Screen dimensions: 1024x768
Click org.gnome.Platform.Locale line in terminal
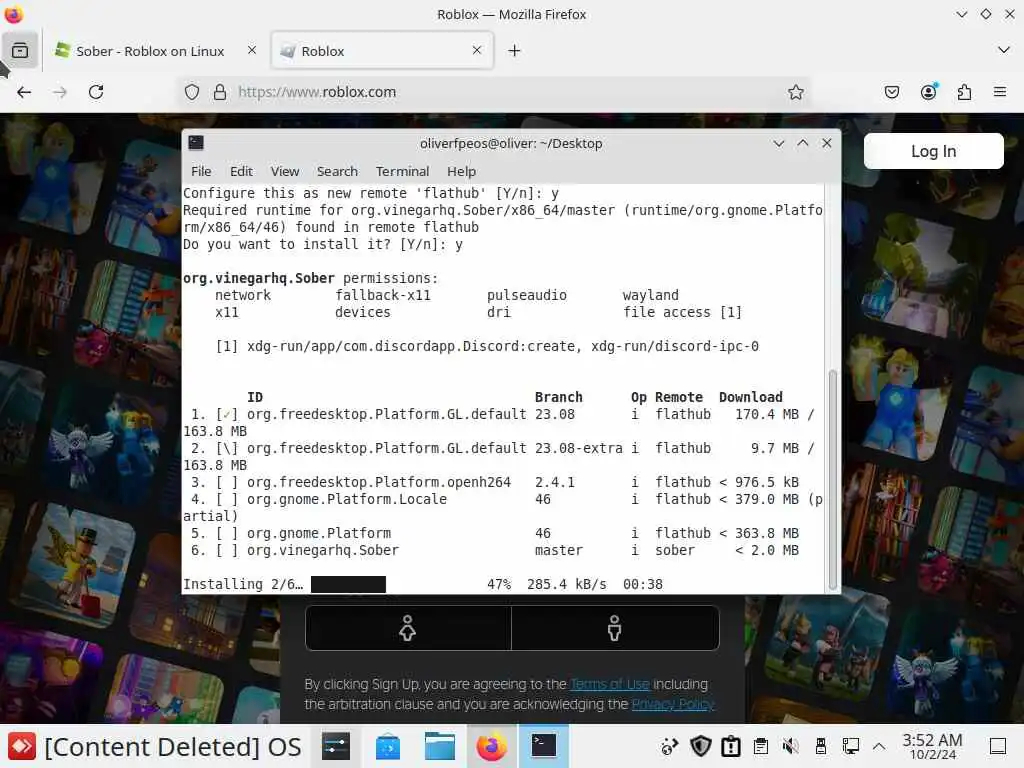pyautogui.click(x=503, y=499)
